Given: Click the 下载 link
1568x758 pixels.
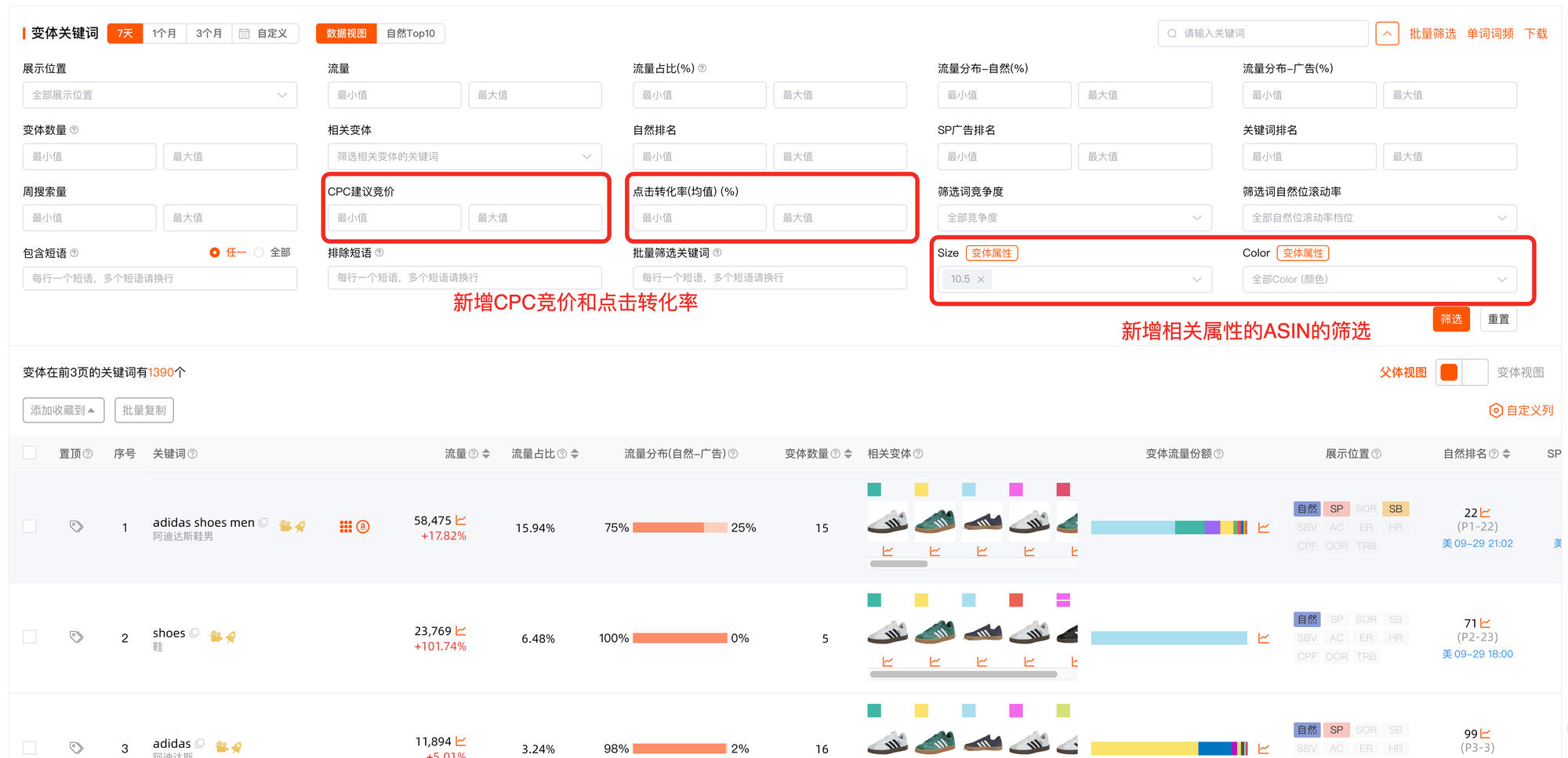Looking at the screenshot, I should point(1536,34).
